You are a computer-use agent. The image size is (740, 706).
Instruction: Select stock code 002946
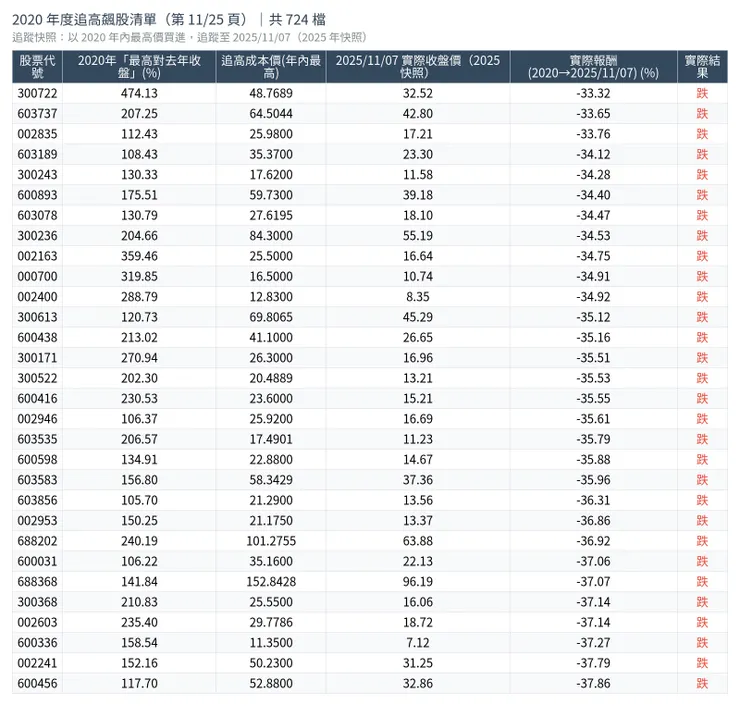(37, 419)
